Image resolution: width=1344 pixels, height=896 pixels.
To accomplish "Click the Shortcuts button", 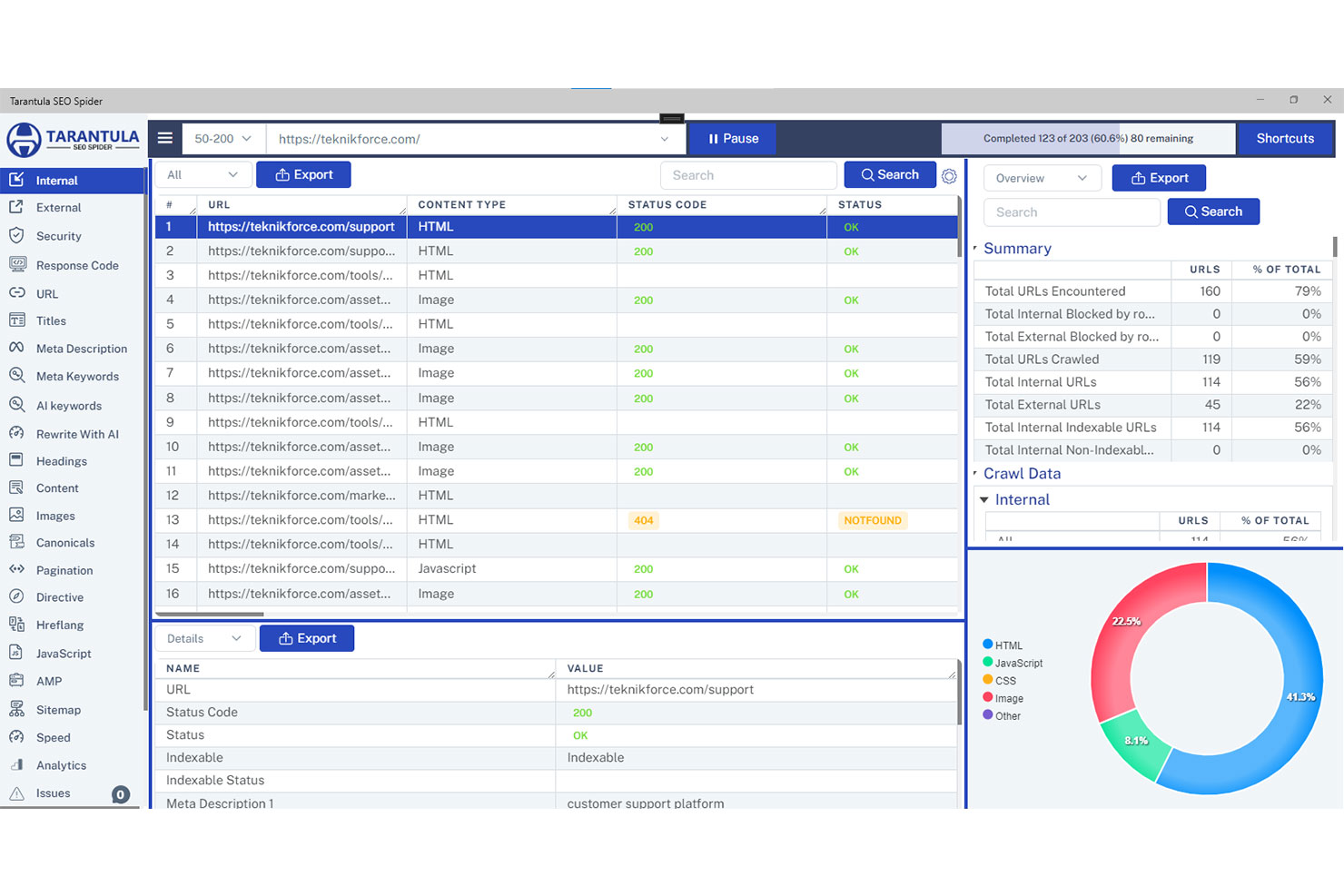I will (x=1284, y=139).
